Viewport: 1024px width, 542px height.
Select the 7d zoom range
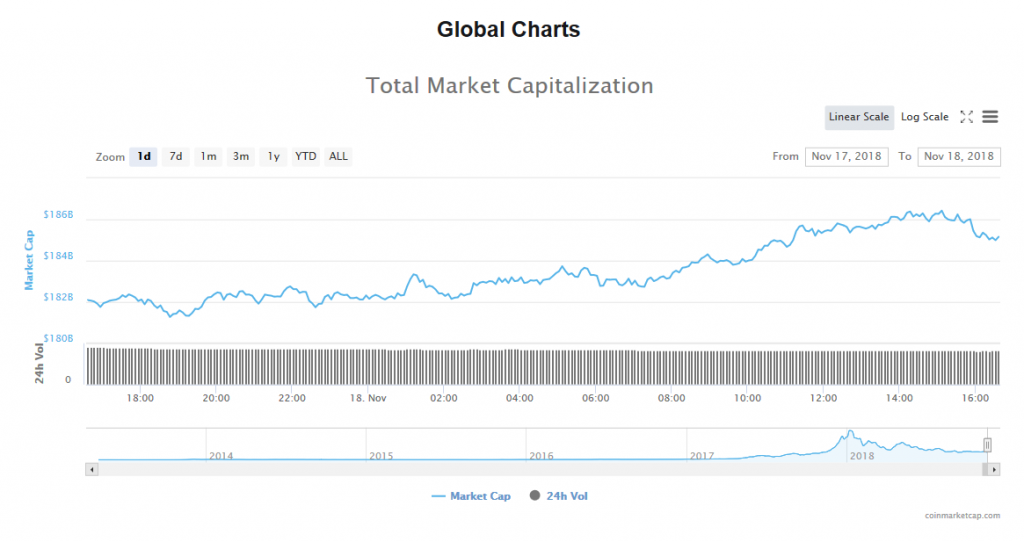tap(175, 156)
